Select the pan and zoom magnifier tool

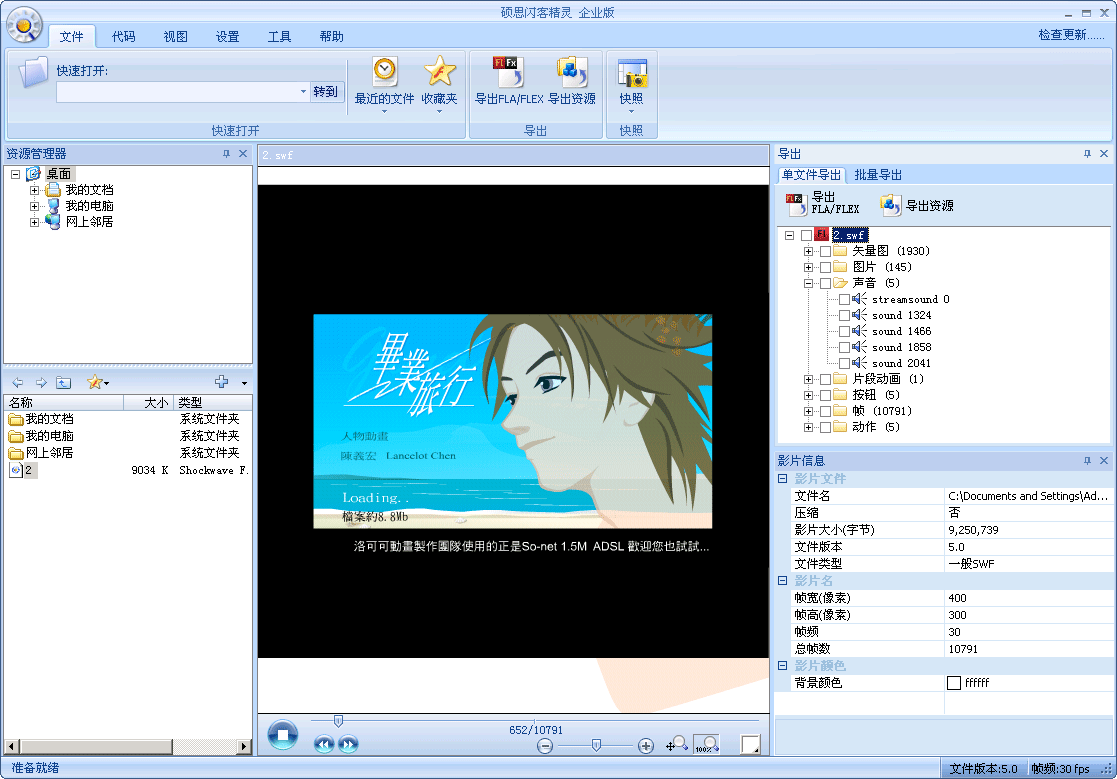pos(677,744)
